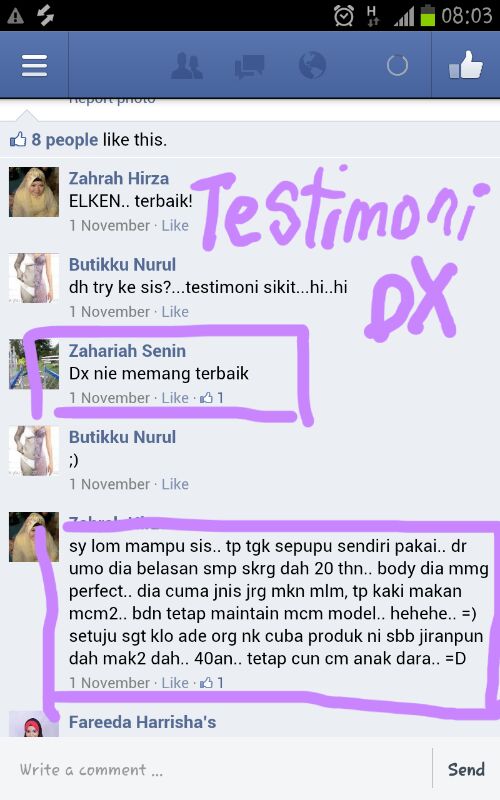Open the hamburger side menu
Viewport: 500px width, 800px height.
34,65
